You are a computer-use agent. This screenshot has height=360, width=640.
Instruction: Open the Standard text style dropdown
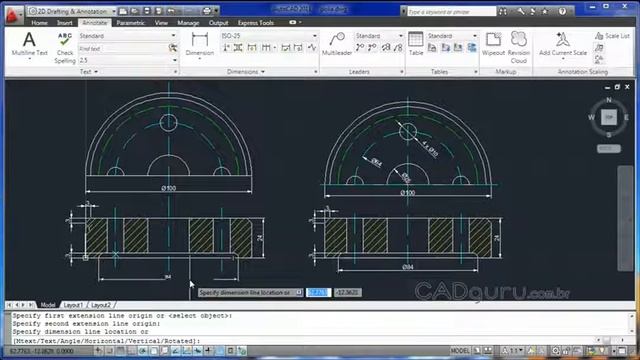pyautogui.click(x=128, y=36)
